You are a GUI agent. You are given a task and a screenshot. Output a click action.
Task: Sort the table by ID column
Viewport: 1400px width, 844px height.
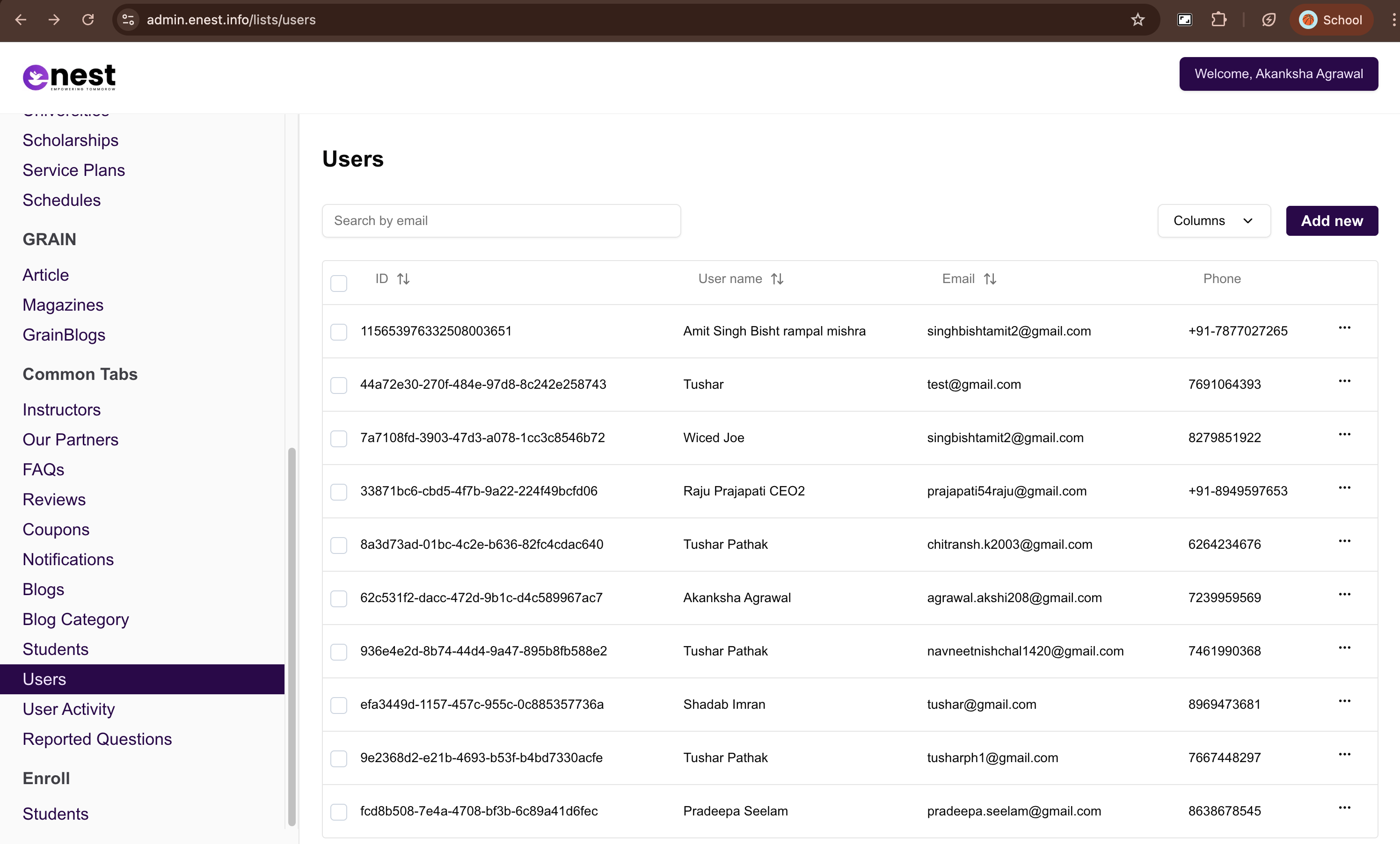[403, 279]
